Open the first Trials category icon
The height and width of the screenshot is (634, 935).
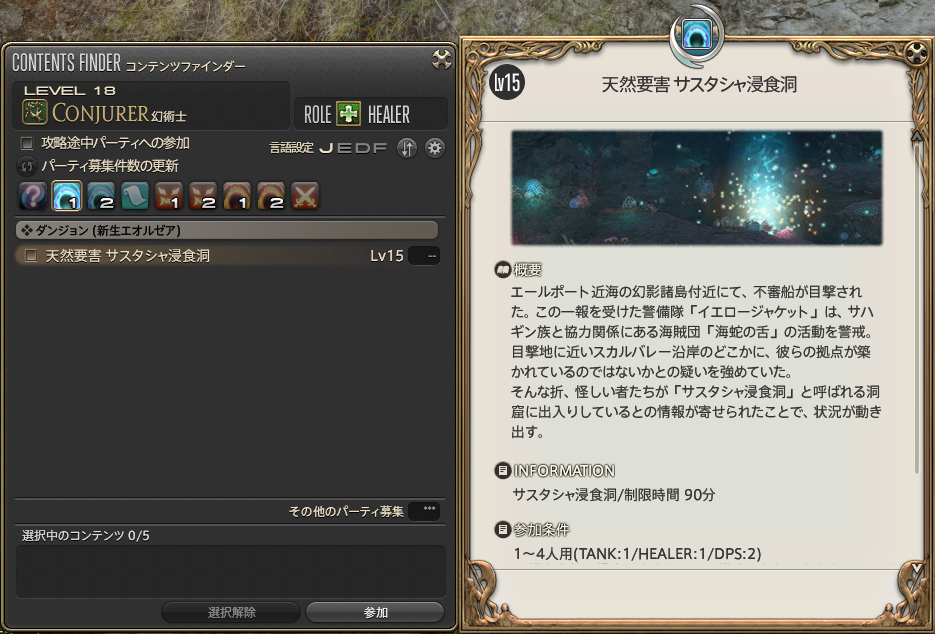[x=169, y=196]
